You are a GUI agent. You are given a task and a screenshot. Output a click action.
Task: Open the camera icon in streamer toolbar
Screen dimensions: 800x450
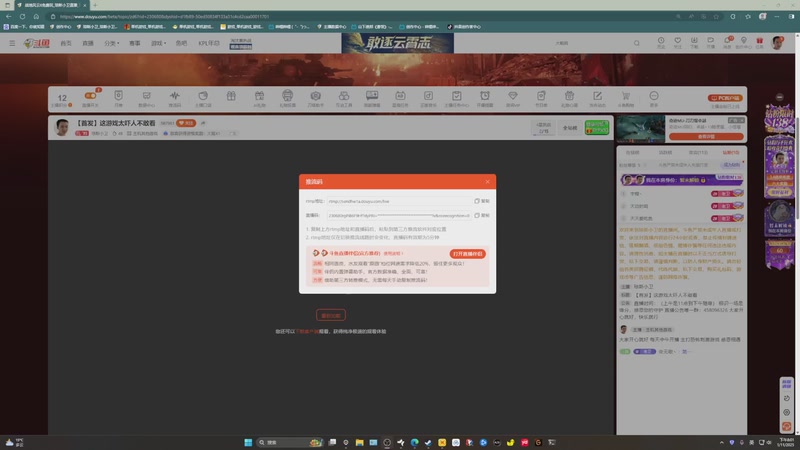[316, 97]
